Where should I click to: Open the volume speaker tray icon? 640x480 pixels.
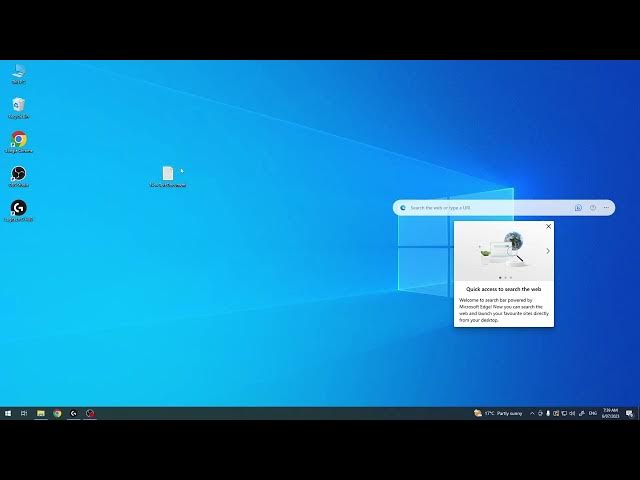[572, 413]
